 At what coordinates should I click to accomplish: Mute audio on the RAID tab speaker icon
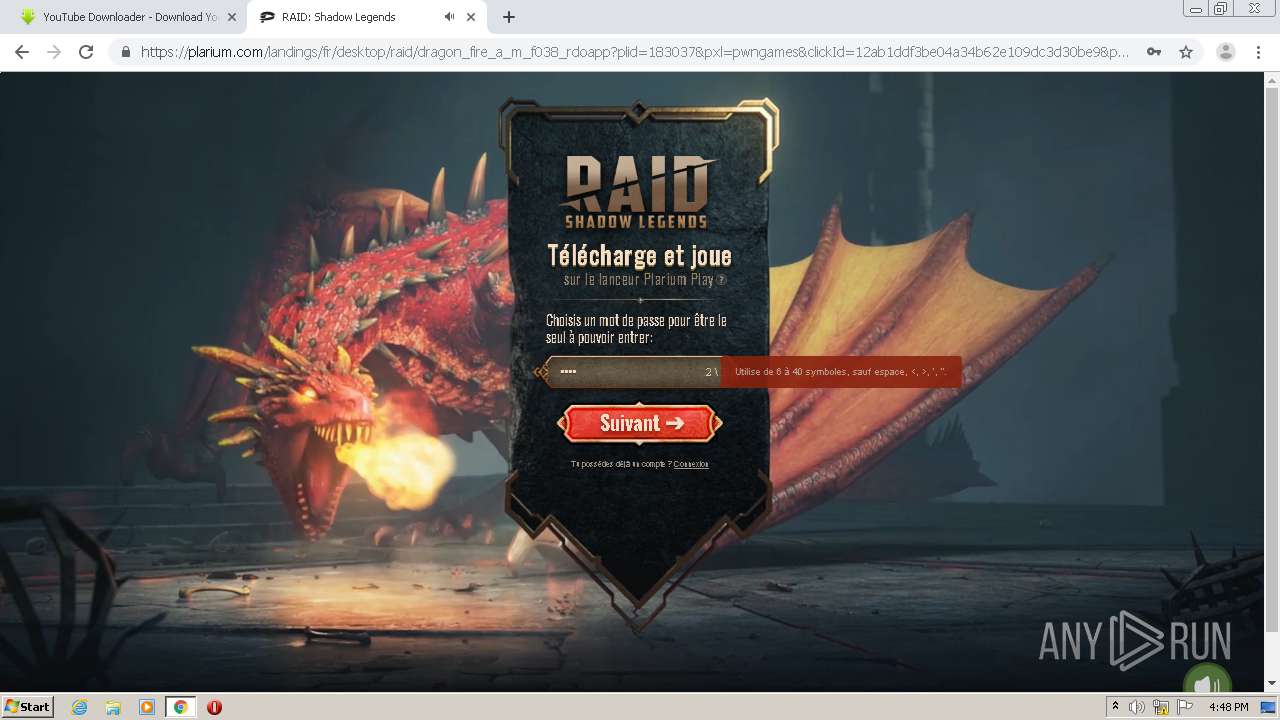coord(449,17)
